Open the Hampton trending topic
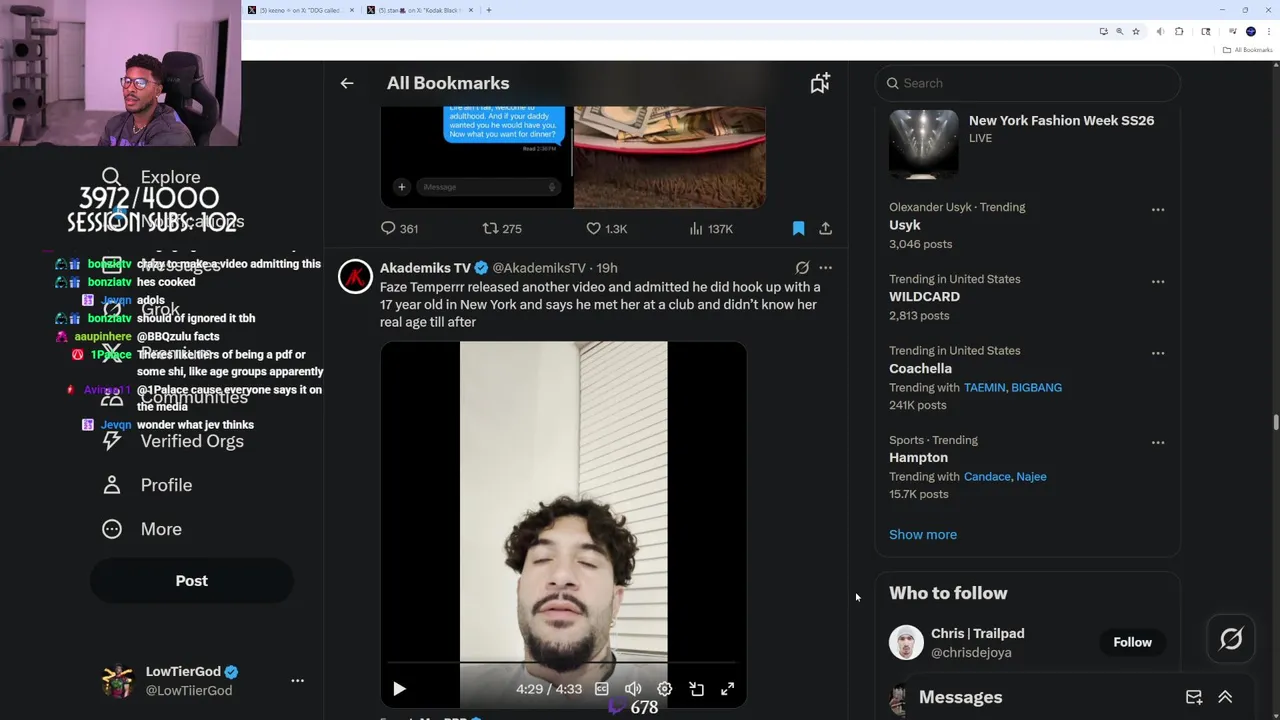 918,458
